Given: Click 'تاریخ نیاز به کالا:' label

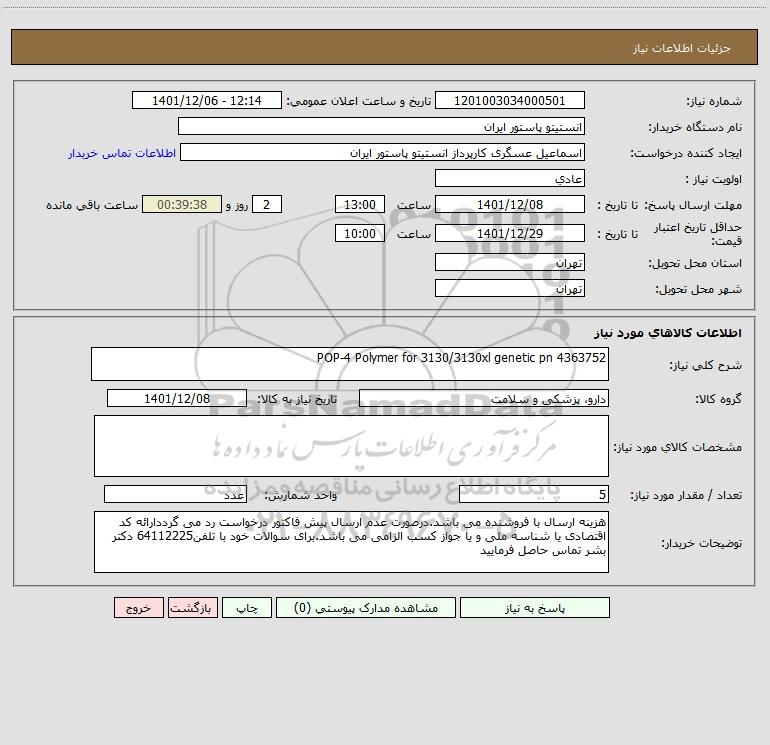Looking at the screenshot, I should point(298,399).
